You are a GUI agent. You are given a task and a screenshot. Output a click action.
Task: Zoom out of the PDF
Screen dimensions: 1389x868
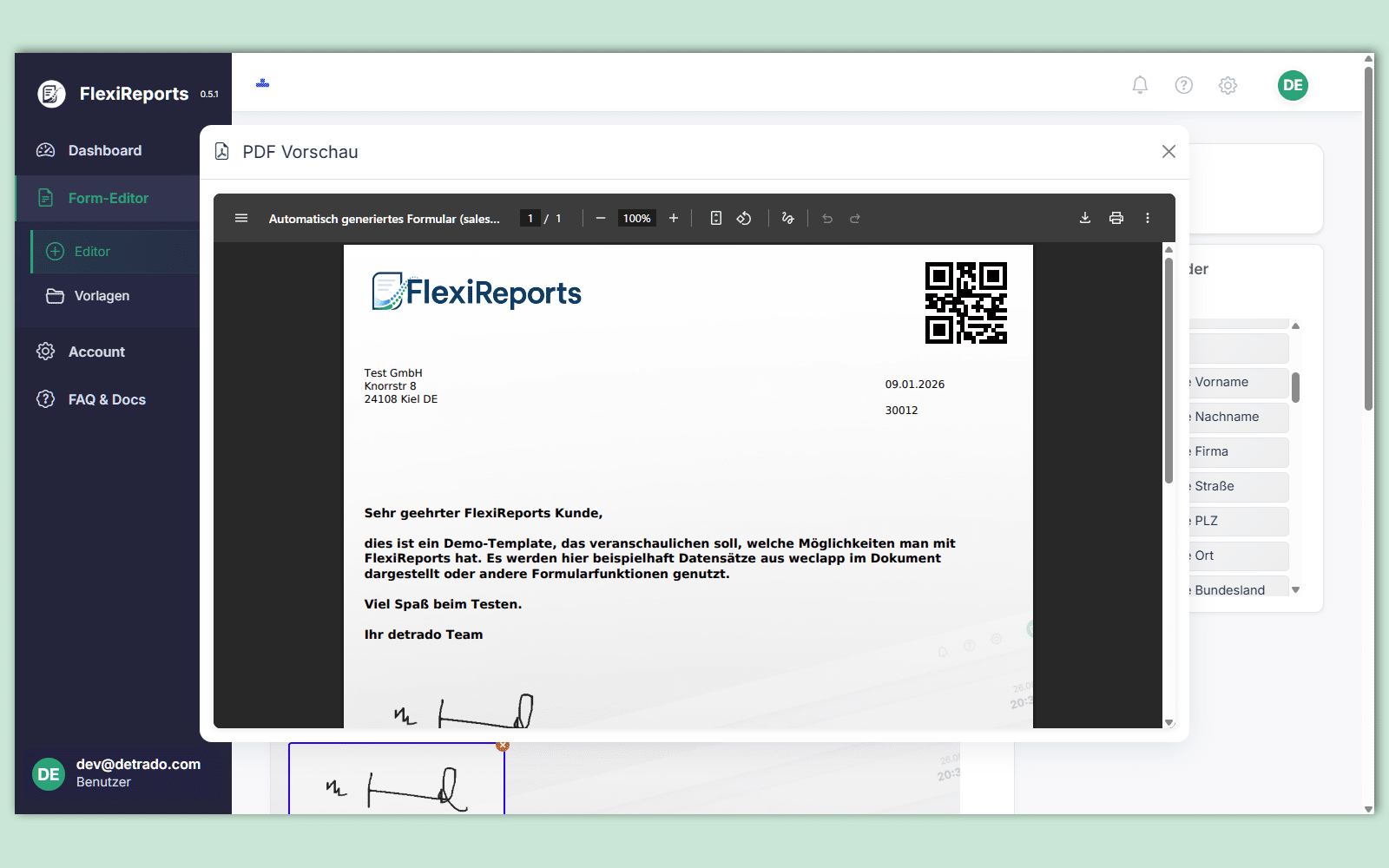pos(600,218)
